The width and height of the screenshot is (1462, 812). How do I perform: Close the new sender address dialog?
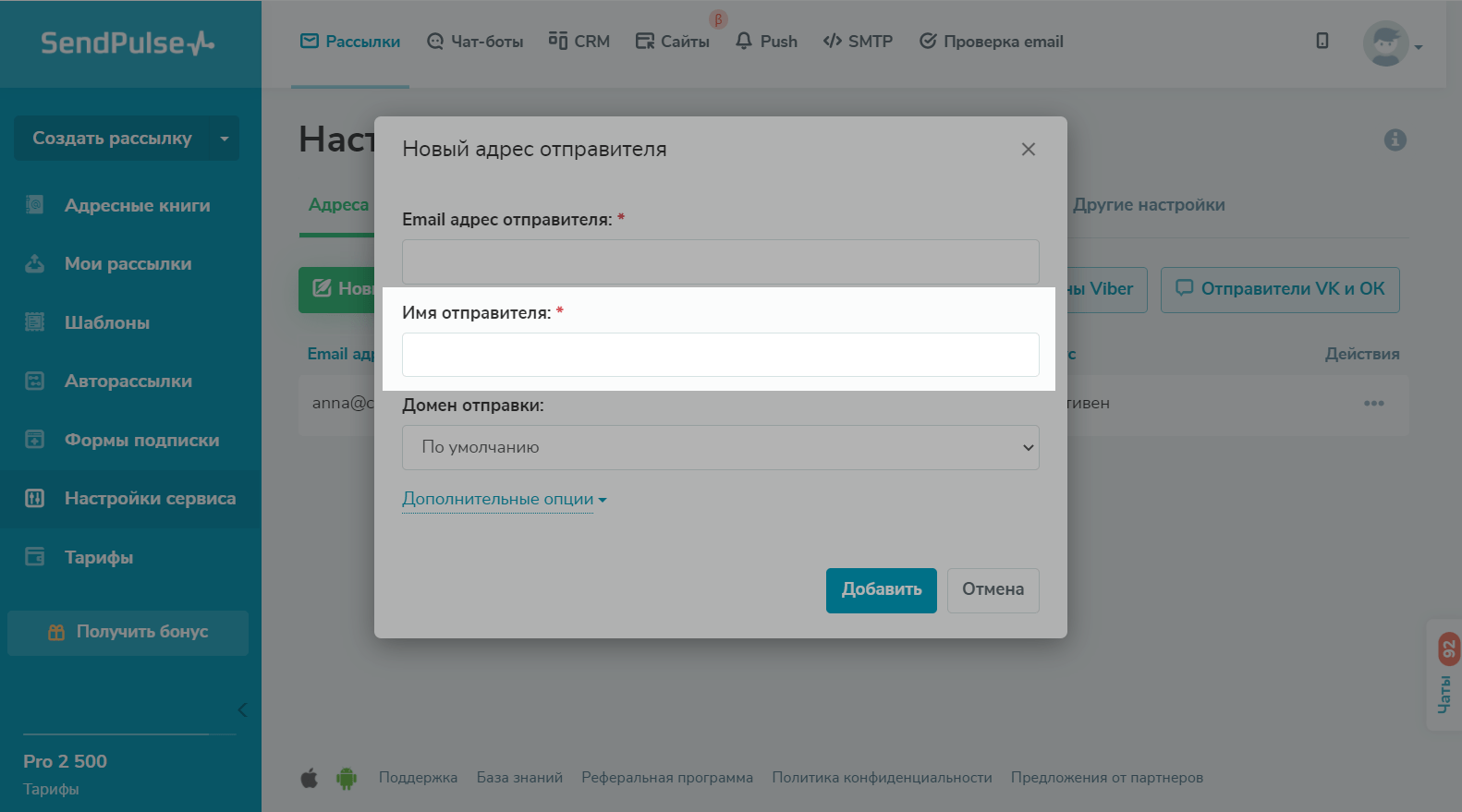pos(1028,150)
